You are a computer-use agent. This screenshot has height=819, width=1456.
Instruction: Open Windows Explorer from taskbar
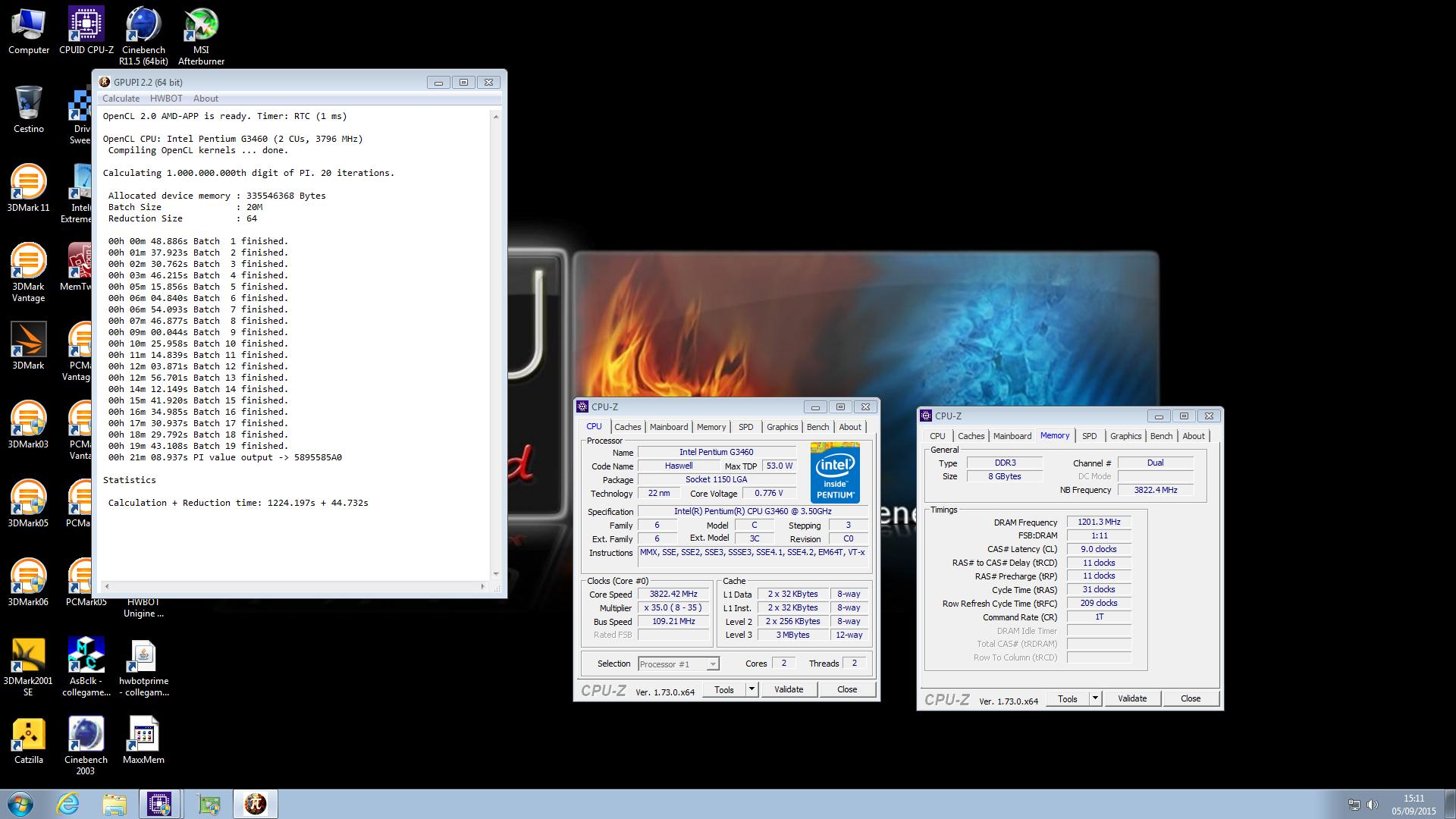(x=115, y=804)
